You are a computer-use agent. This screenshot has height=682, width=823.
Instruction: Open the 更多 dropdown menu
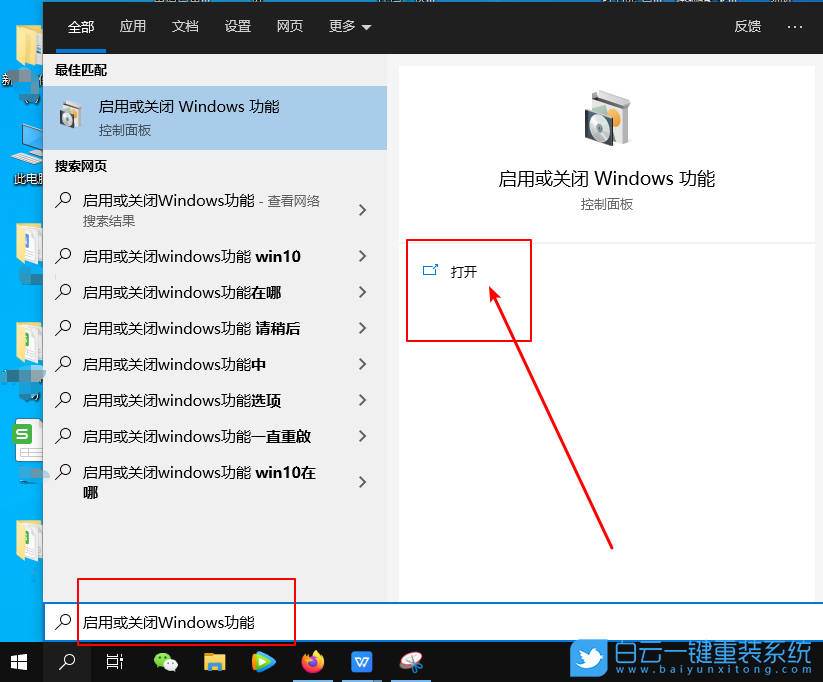(348, 27)
